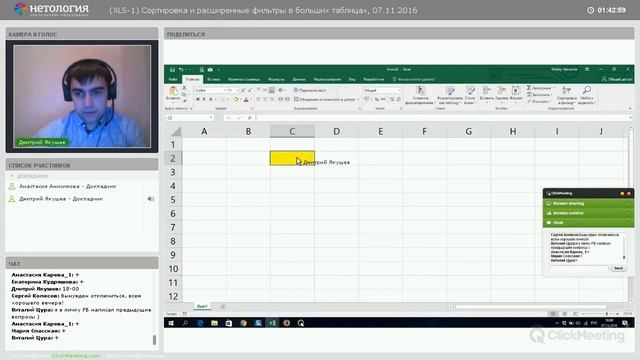Image resolution: width=640 pixels, height=360 pixels.
Task: Click the insert function fx icon
Action: [x=250, y=118]
